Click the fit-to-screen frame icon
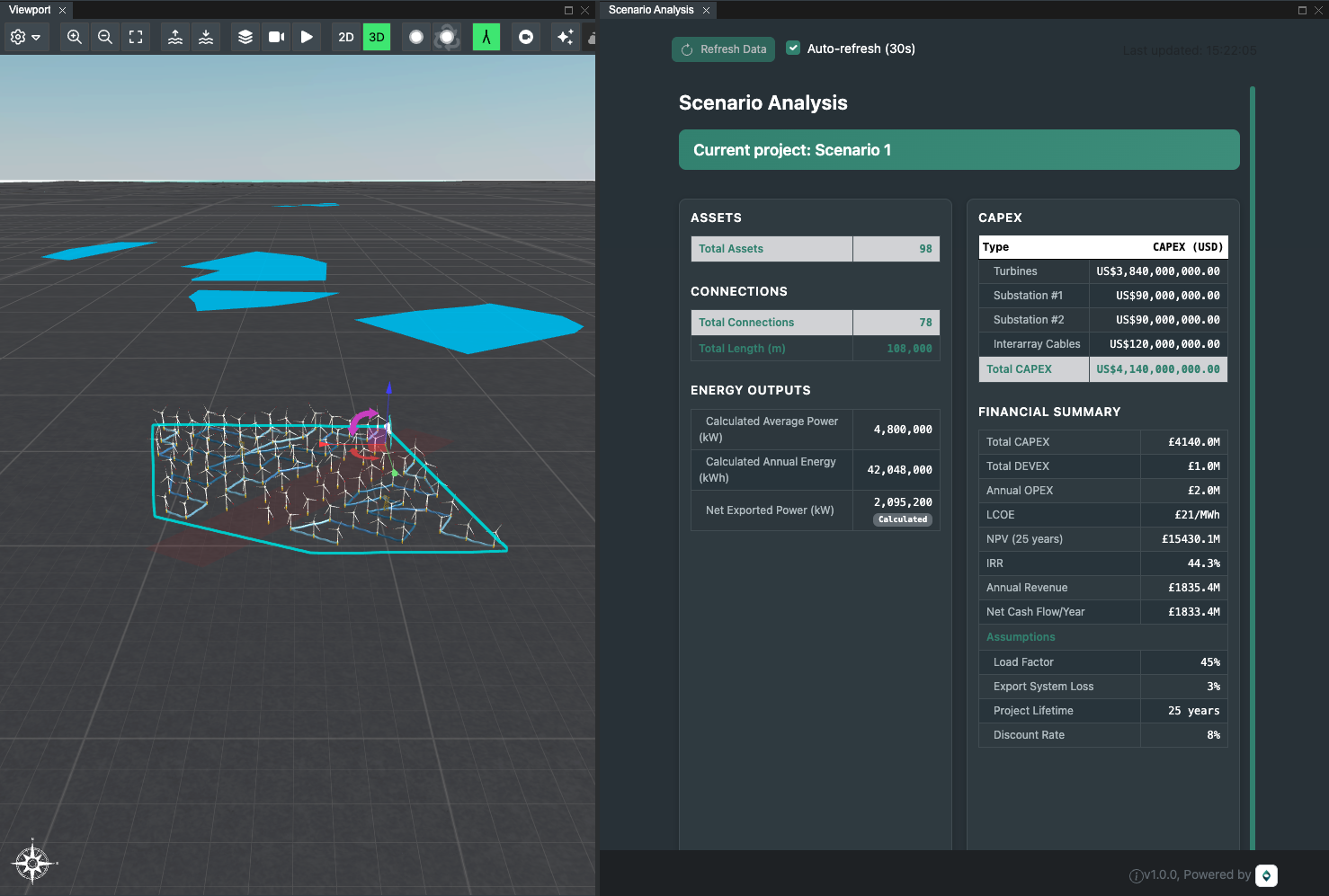The width and height of the screenshot is (1329, 896). click(136, 37)
